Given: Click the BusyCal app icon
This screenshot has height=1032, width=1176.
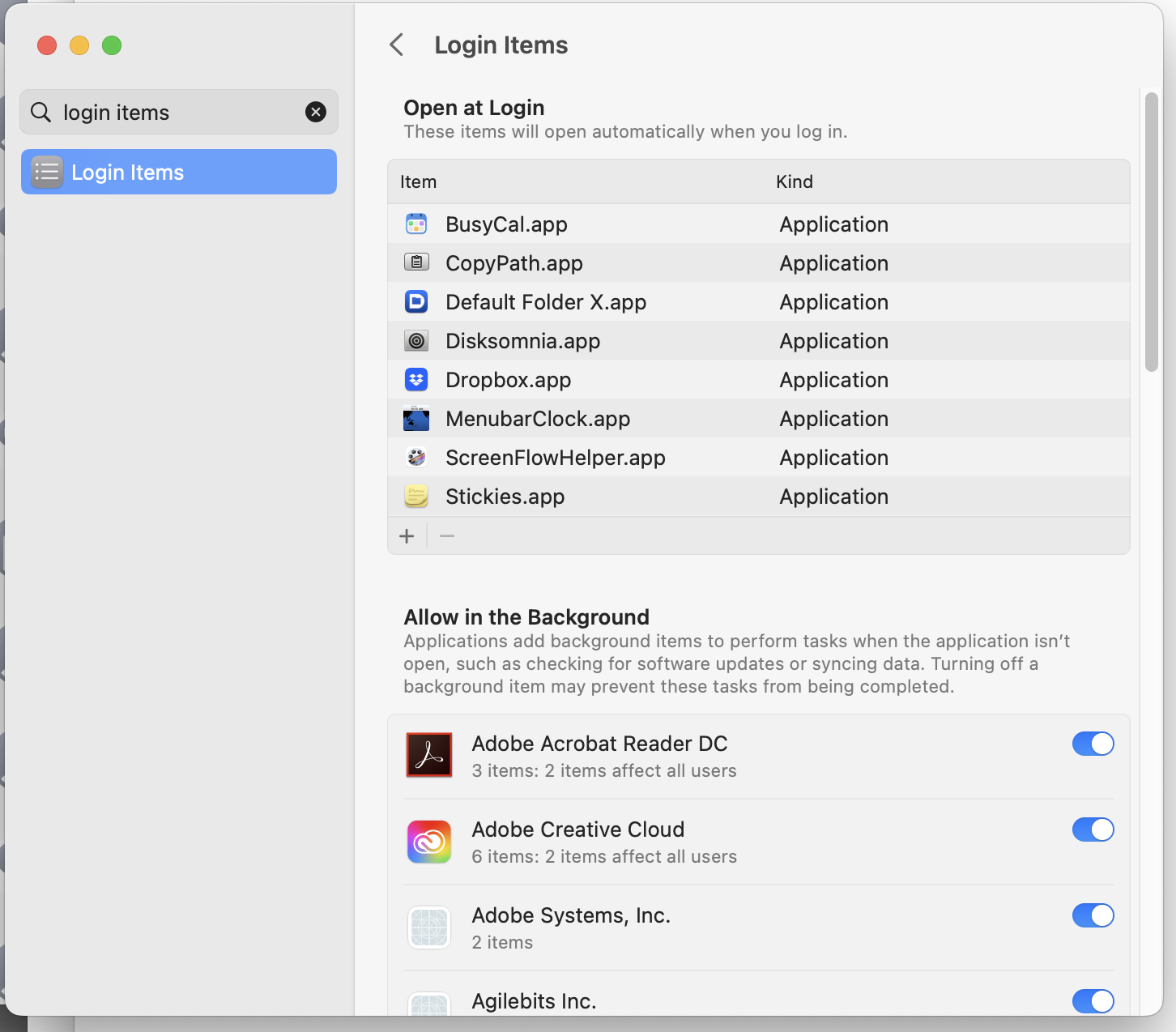Looking at the screenshot, I should click(x=416, y=224).
